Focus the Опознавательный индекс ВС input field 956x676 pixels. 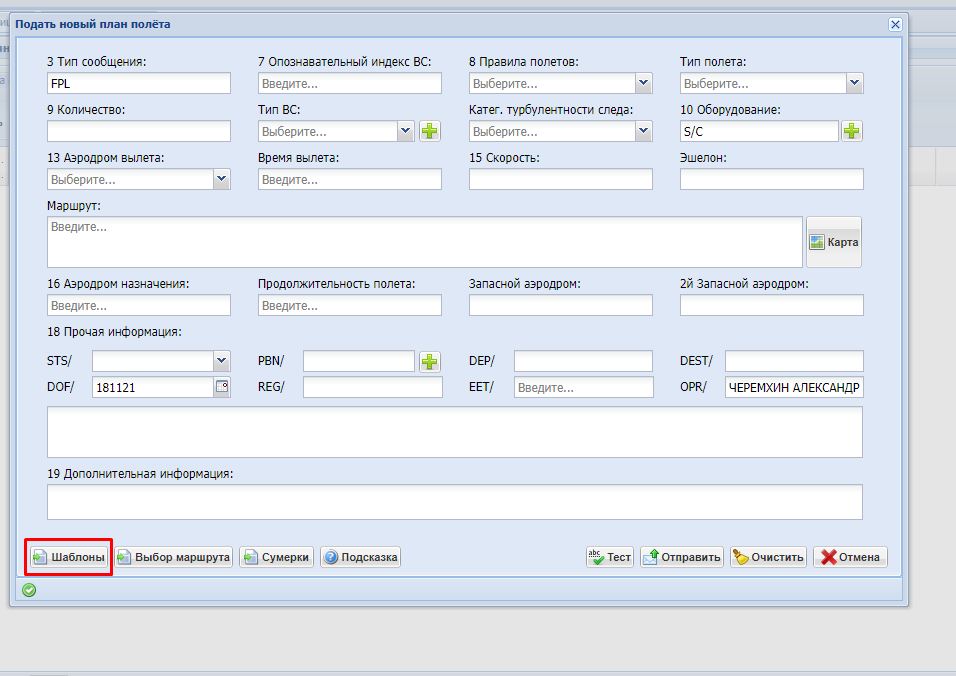(x=349, y=84)
